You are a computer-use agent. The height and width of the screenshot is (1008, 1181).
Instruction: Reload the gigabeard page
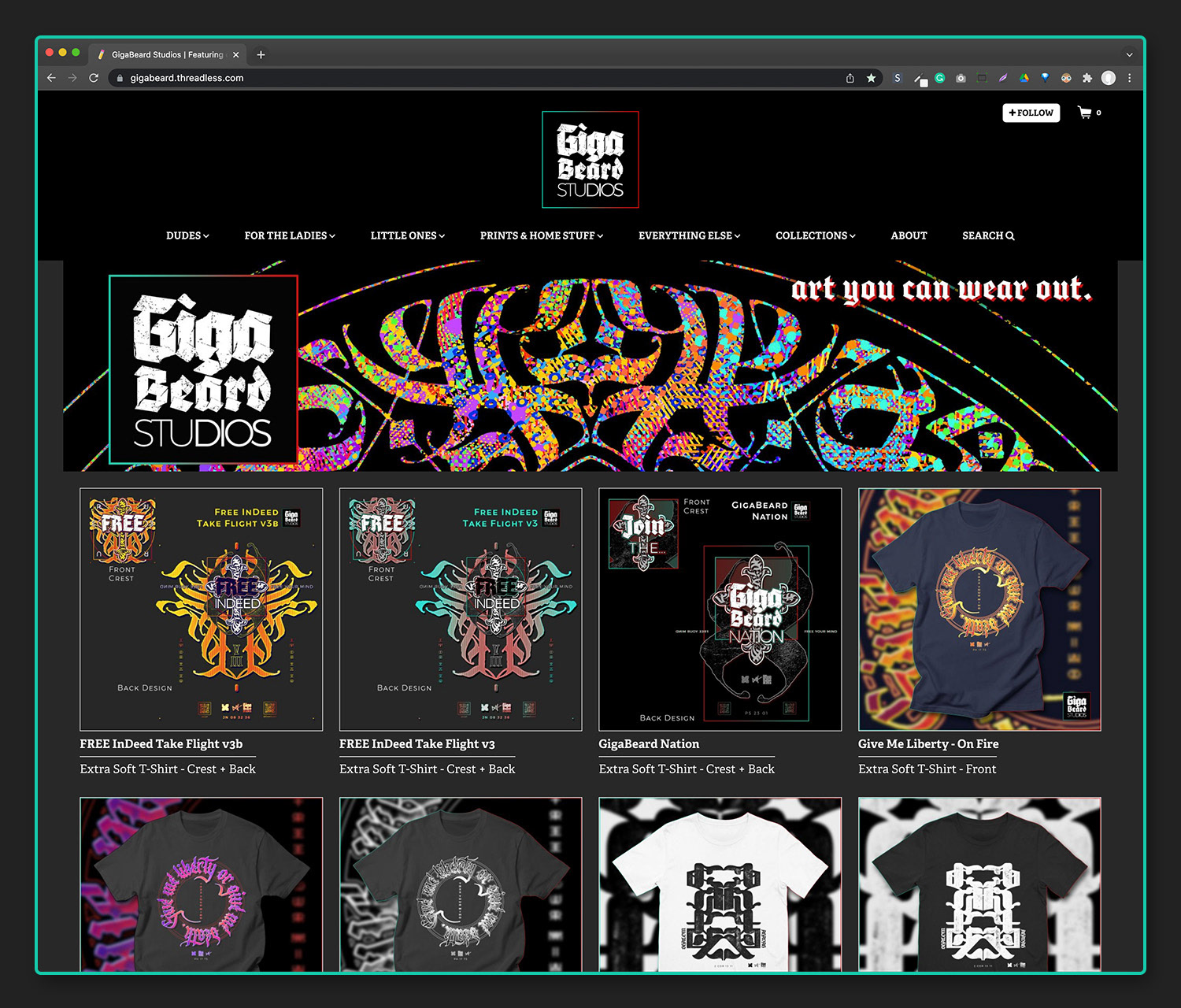tap(94, 78)
